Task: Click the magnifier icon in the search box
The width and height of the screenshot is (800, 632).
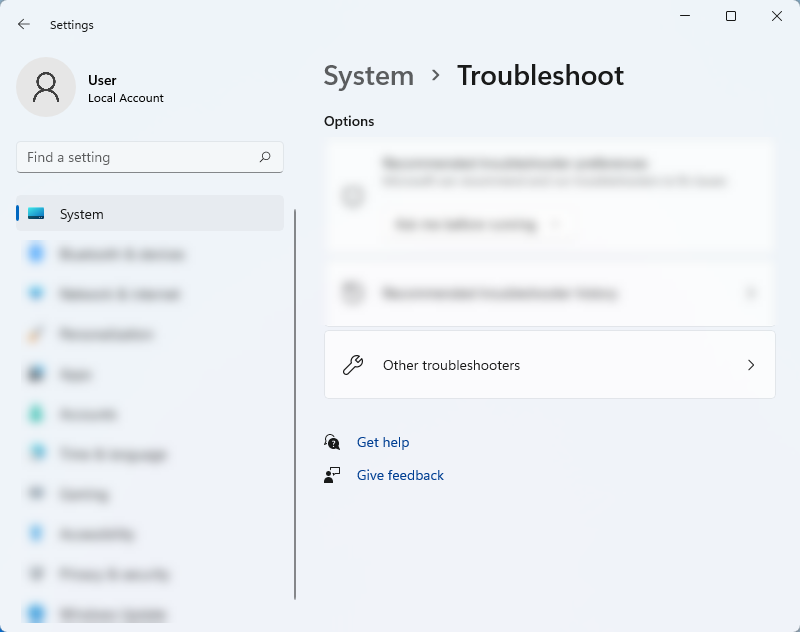Action: coord(265,157)
